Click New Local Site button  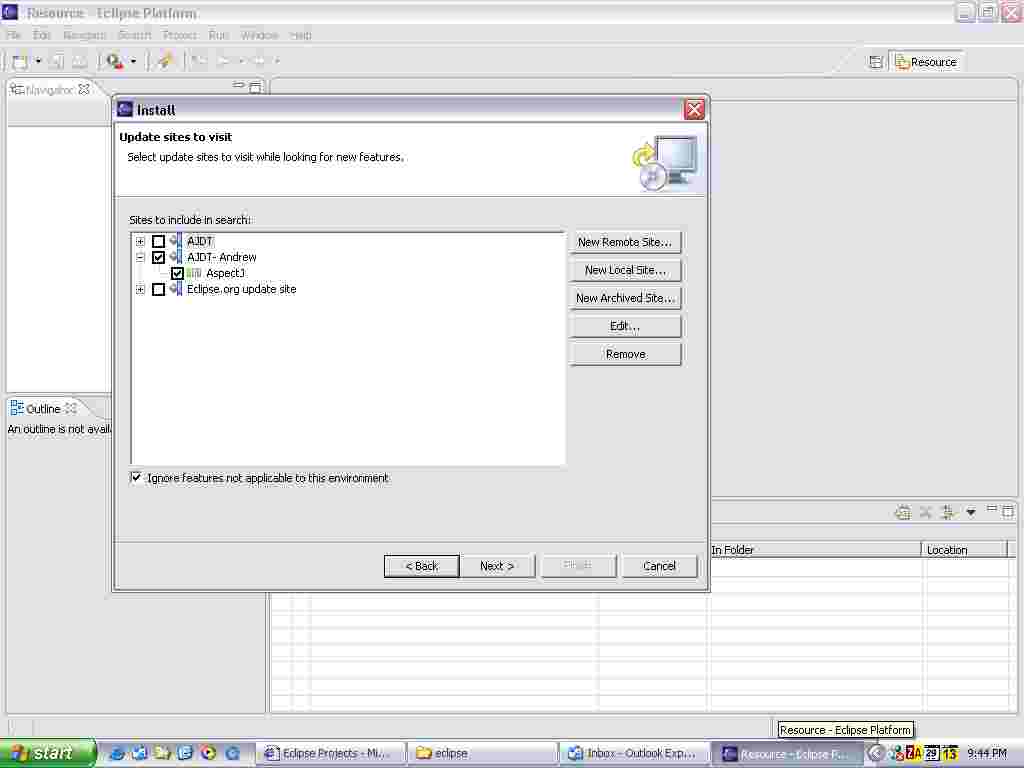pos(625,270)
